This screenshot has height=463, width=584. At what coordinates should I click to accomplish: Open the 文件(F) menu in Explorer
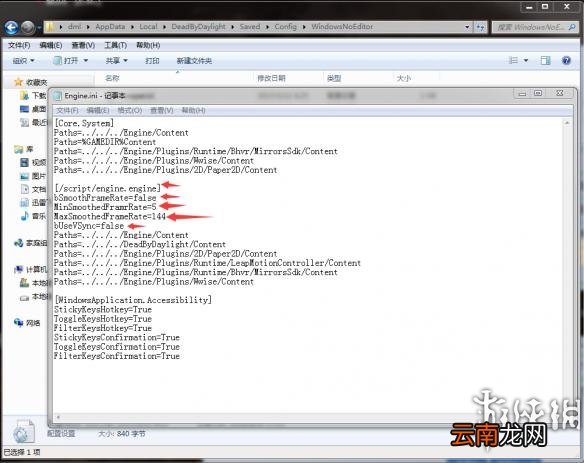coord(19,45)
